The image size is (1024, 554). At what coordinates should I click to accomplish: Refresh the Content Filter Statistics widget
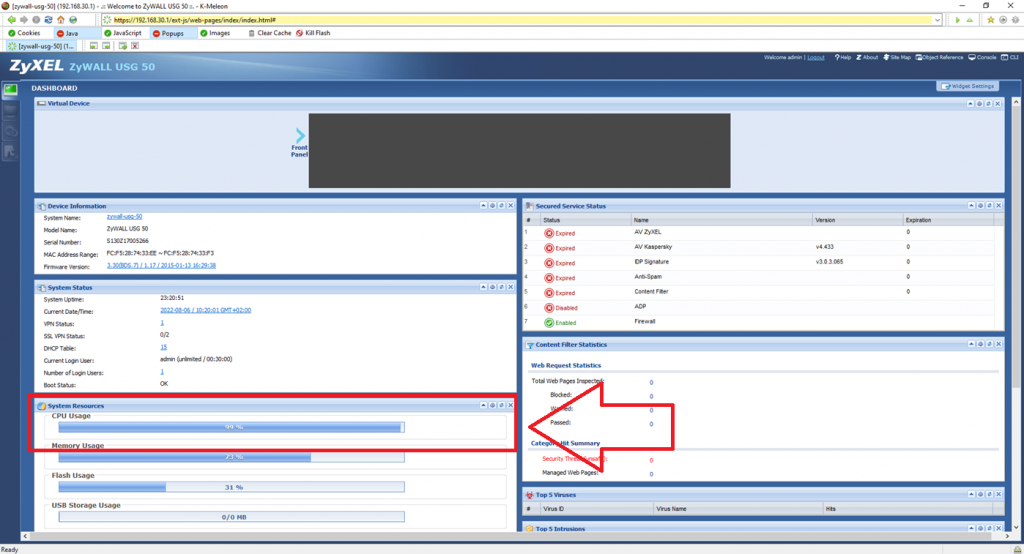click(989, 344)
